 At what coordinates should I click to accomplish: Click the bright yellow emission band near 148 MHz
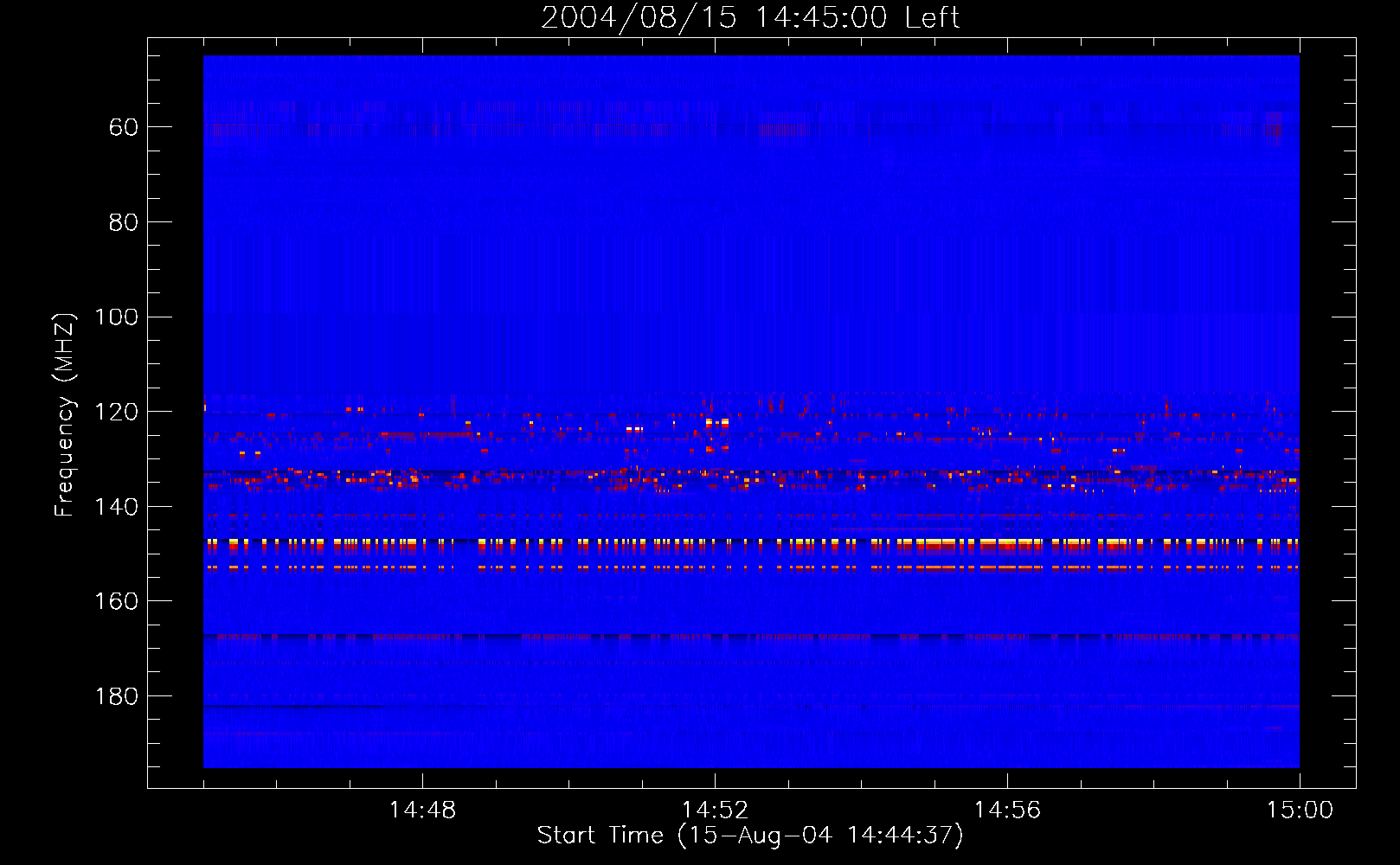(751, 545)
